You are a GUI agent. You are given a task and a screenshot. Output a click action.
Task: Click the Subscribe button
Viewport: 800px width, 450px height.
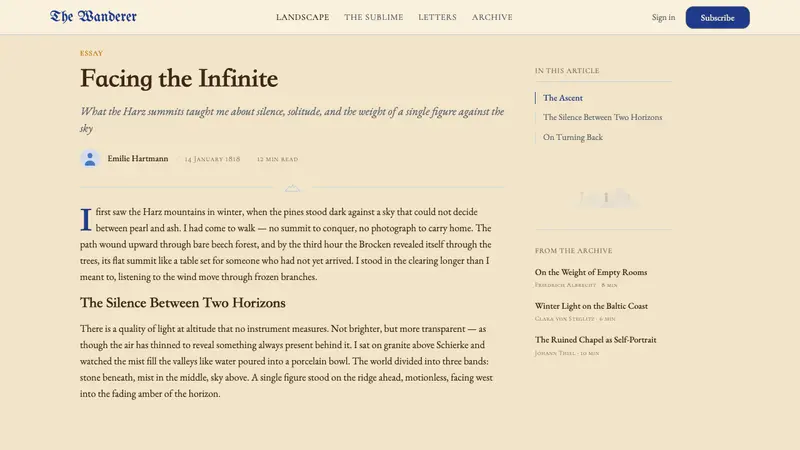pyautogui.click(x=717, y=17)
